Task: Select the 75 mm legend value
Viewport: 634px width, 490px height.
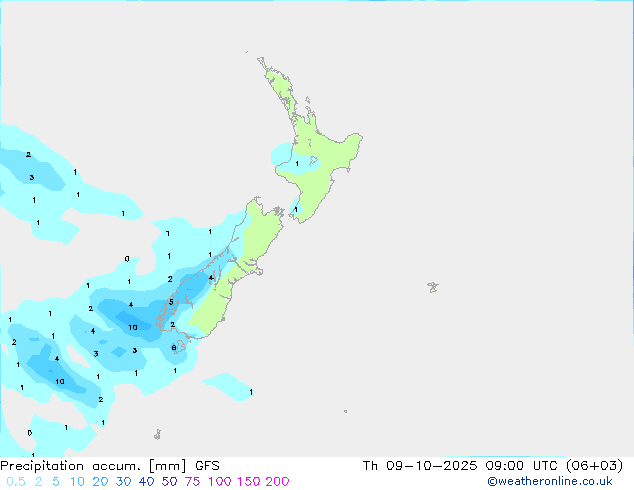Action: coord(192,482)
